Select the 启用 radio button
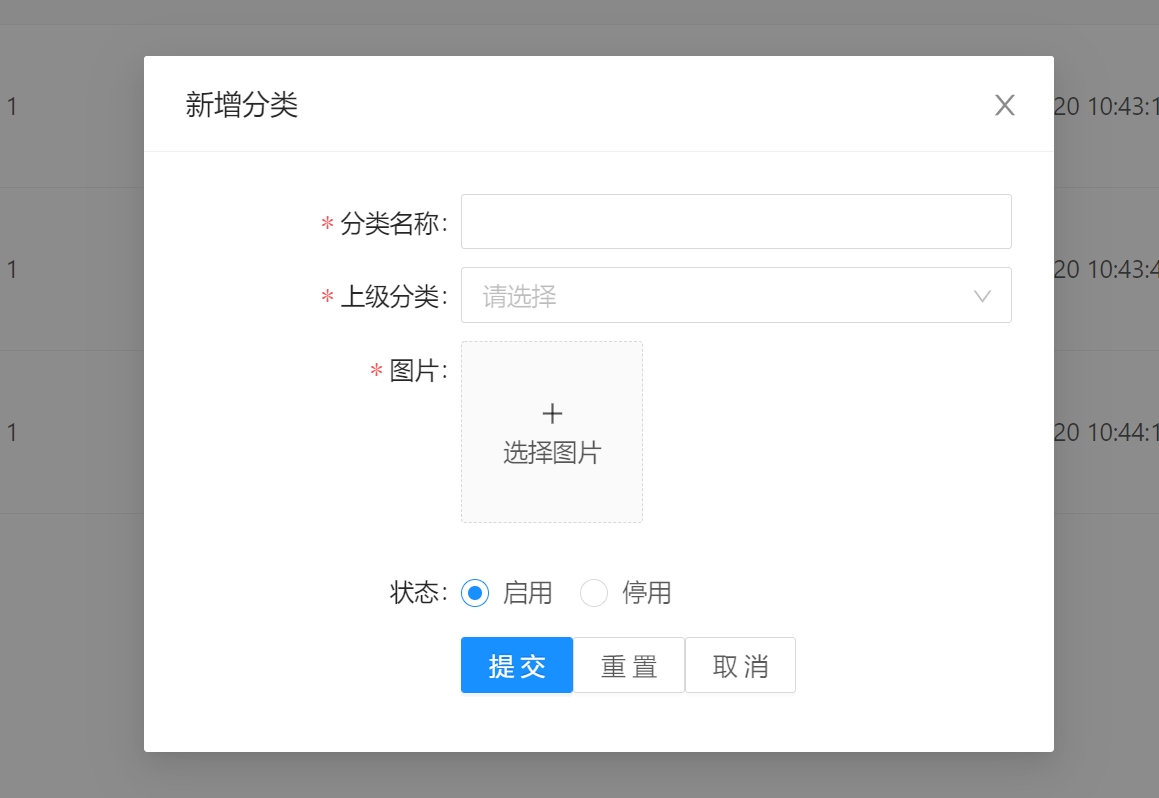1159x798 pixels. [475, 593]
